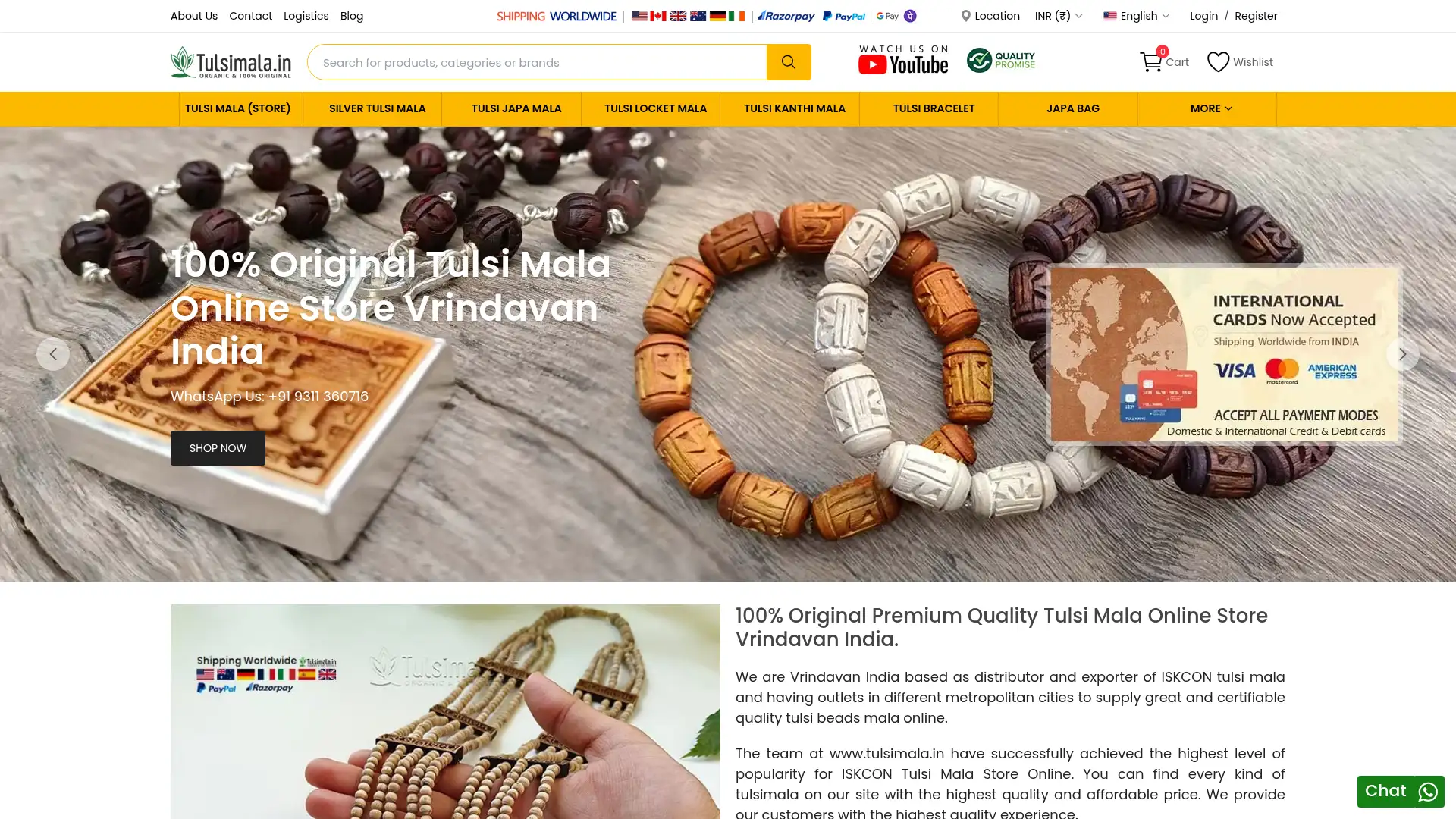This screenshot has height=819, width=1456.
Task: Focus the product search input field
Action: point(537,62)
